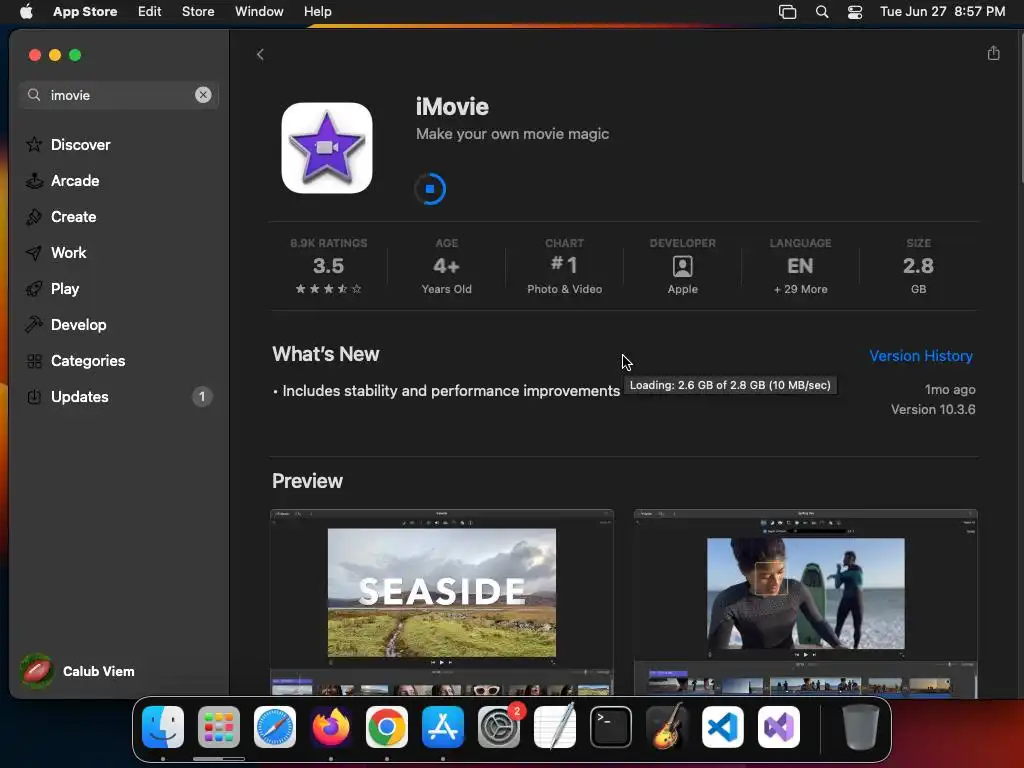This screenshot has height=768, width=1024.
Task: Click the 3.5 star ratings section
Action: [328, 268]
